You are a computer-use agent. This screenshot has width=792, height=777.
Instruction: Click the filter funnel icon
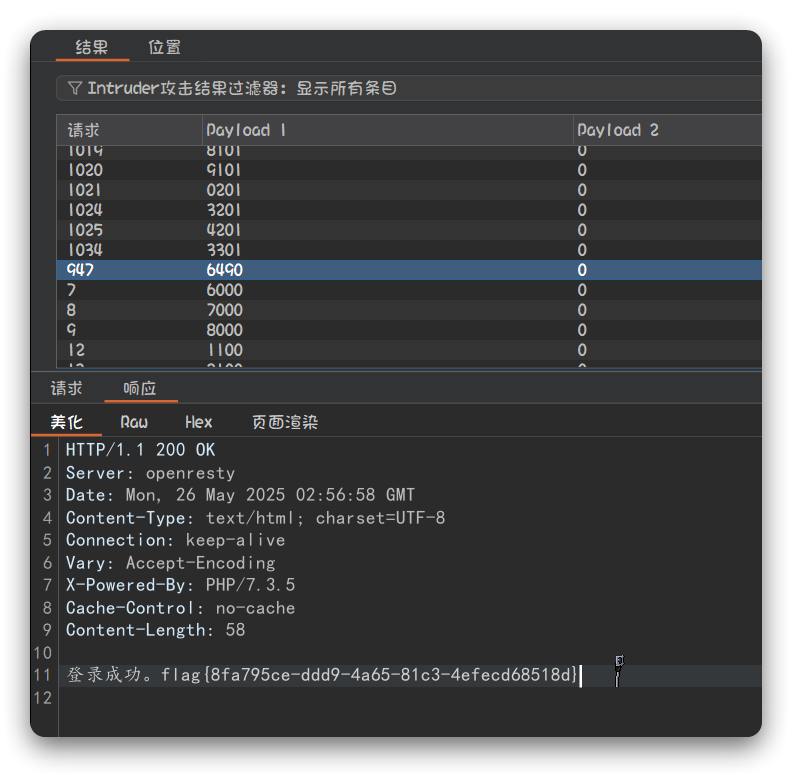point(74,88)
